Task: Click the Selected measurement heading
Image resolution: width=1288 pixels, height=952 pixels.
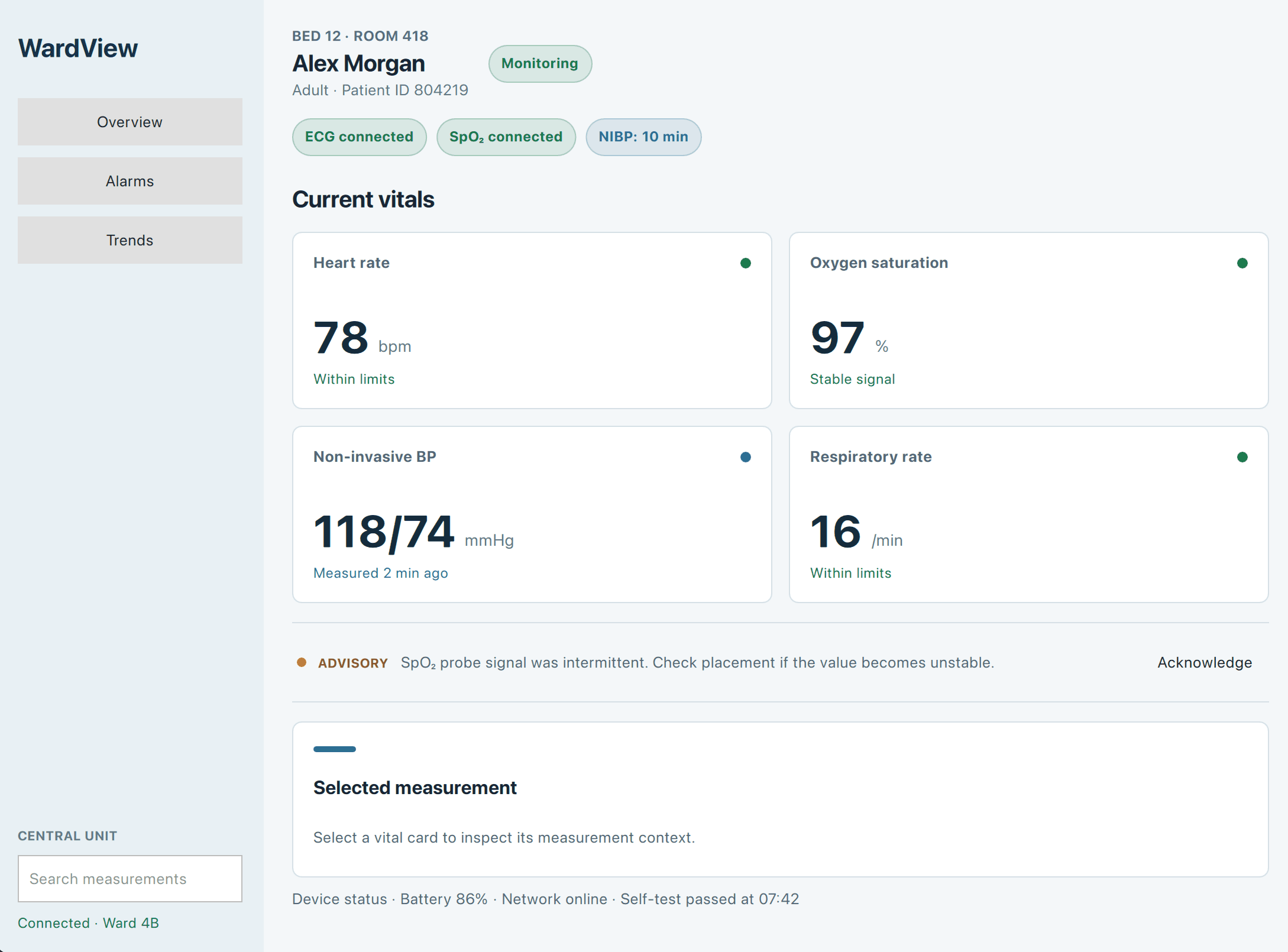Action: pos(415,788)
